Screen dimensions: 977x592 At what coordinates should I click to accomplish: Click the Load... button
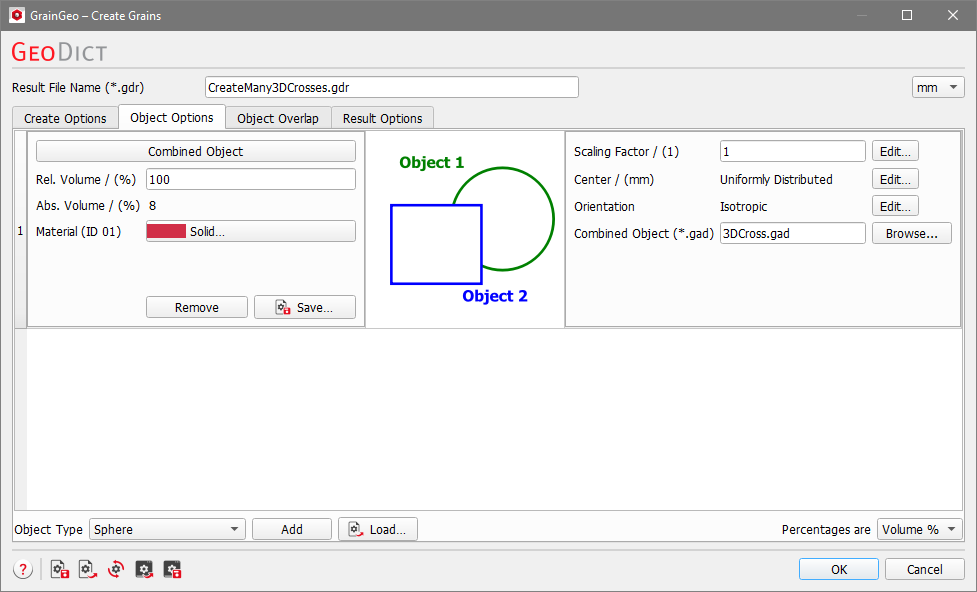point(378,529)
